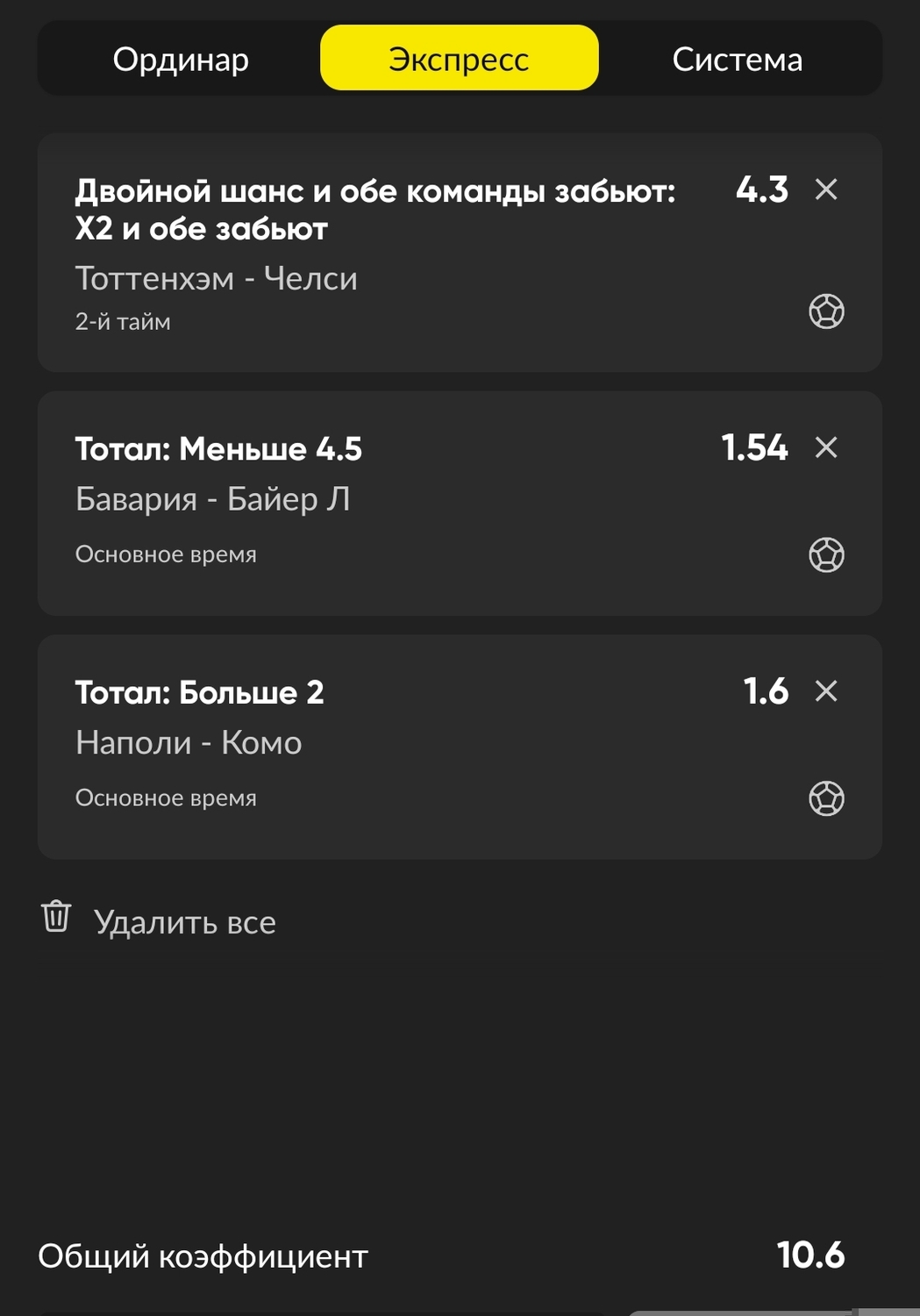Screen dimensions: 920x1316
Task: Tap the total coefficient 10.6 value
Action: point(810,1255)
